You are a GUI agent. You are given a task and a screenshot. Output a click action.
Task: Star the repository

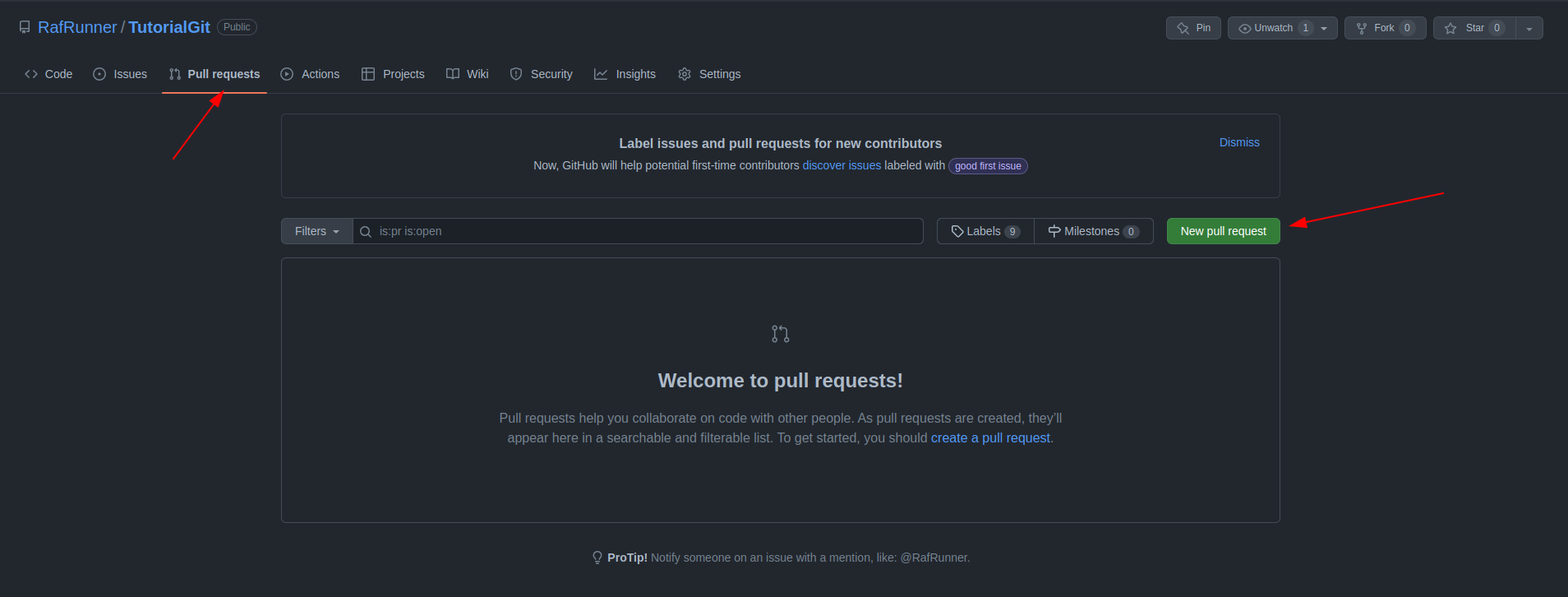(1474, 28)
